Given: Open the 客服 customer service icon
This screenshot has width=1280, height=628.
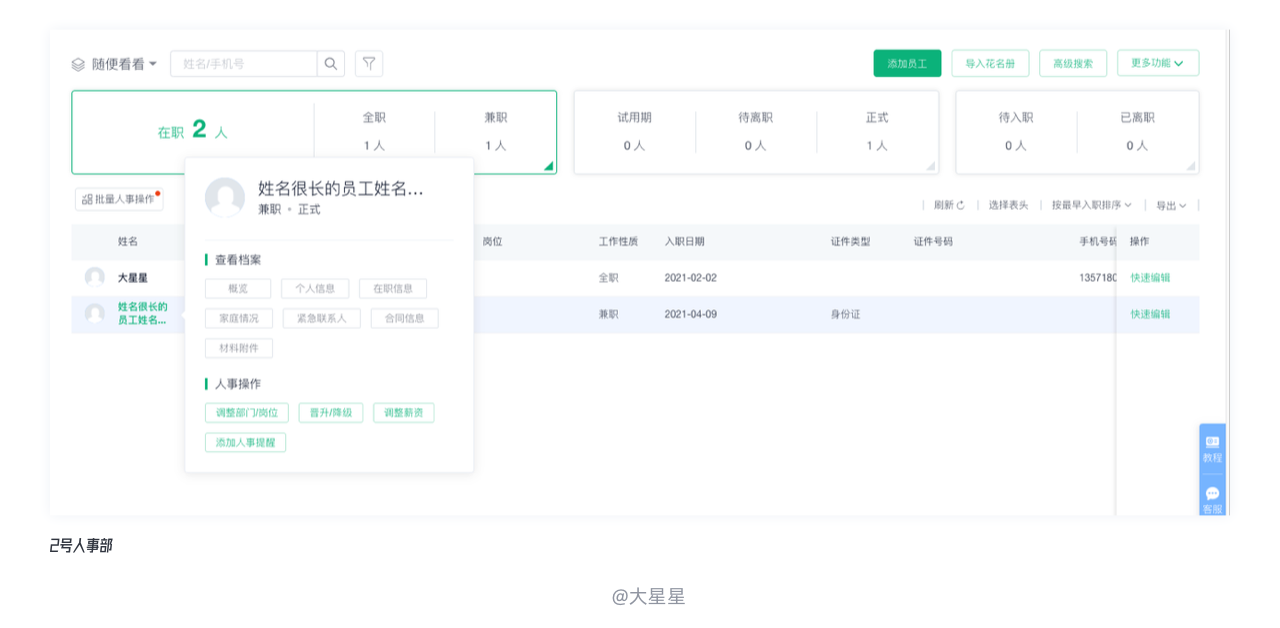Looking at the screenshot, I should coord(1212,498).
